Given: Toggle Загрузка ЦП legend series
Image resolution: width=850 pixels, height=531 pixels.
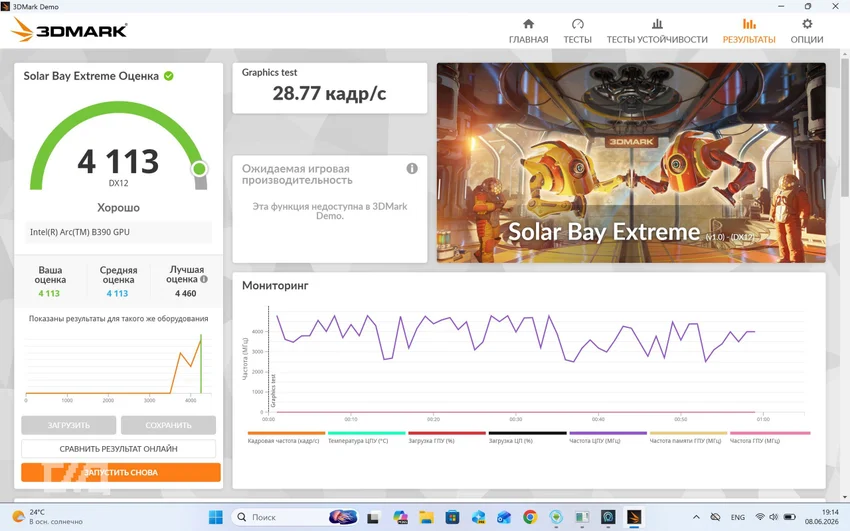Looking at the screenshot, I should pyautogui.click(x=527, y=437).
